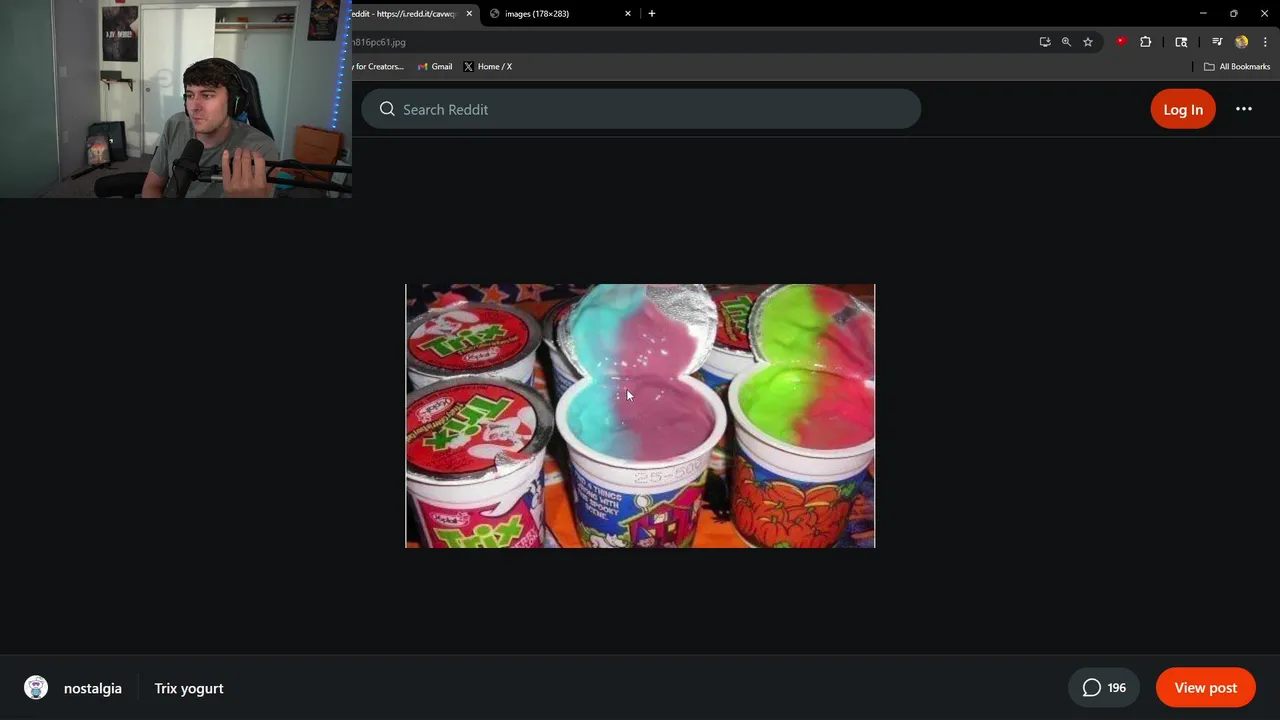Click the Log In button
This screenshot has width=1280, height=720.
click(x=1183, y=109)
